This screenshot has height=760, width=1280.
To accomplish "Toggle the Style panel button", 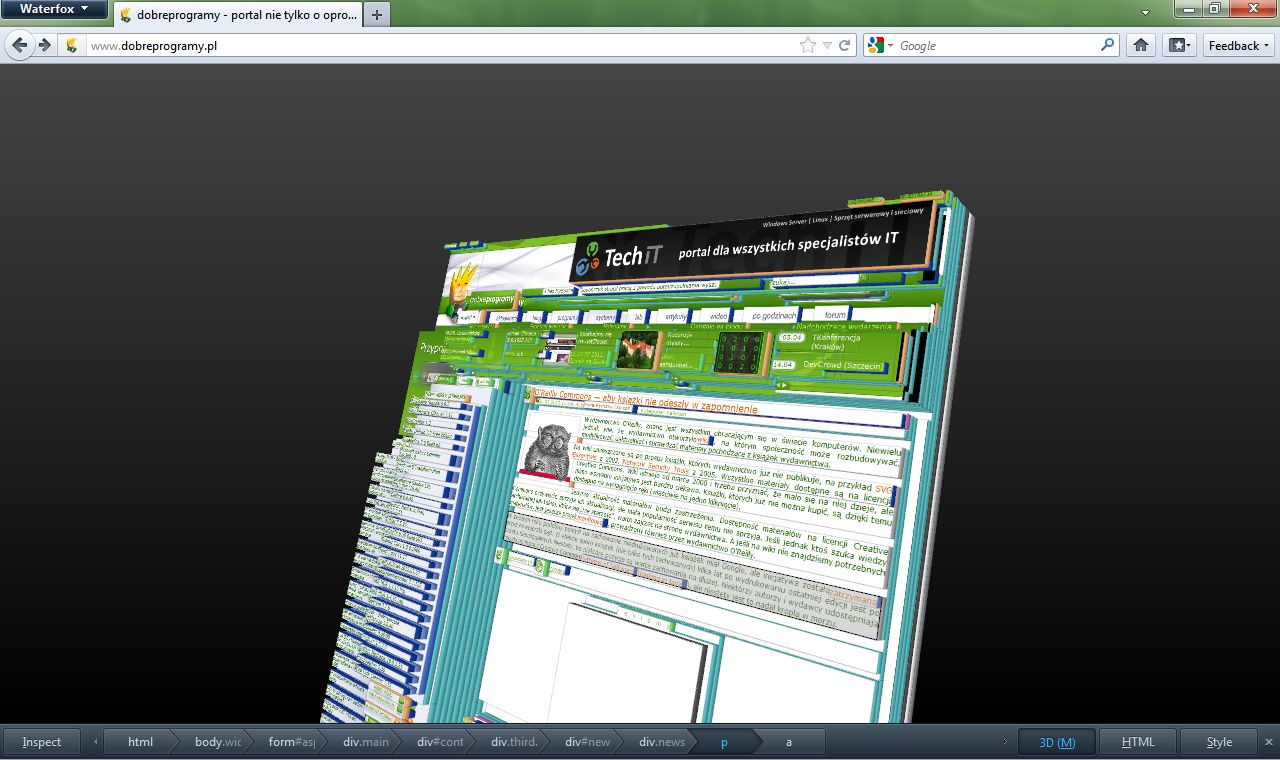I will point(1219,742).
